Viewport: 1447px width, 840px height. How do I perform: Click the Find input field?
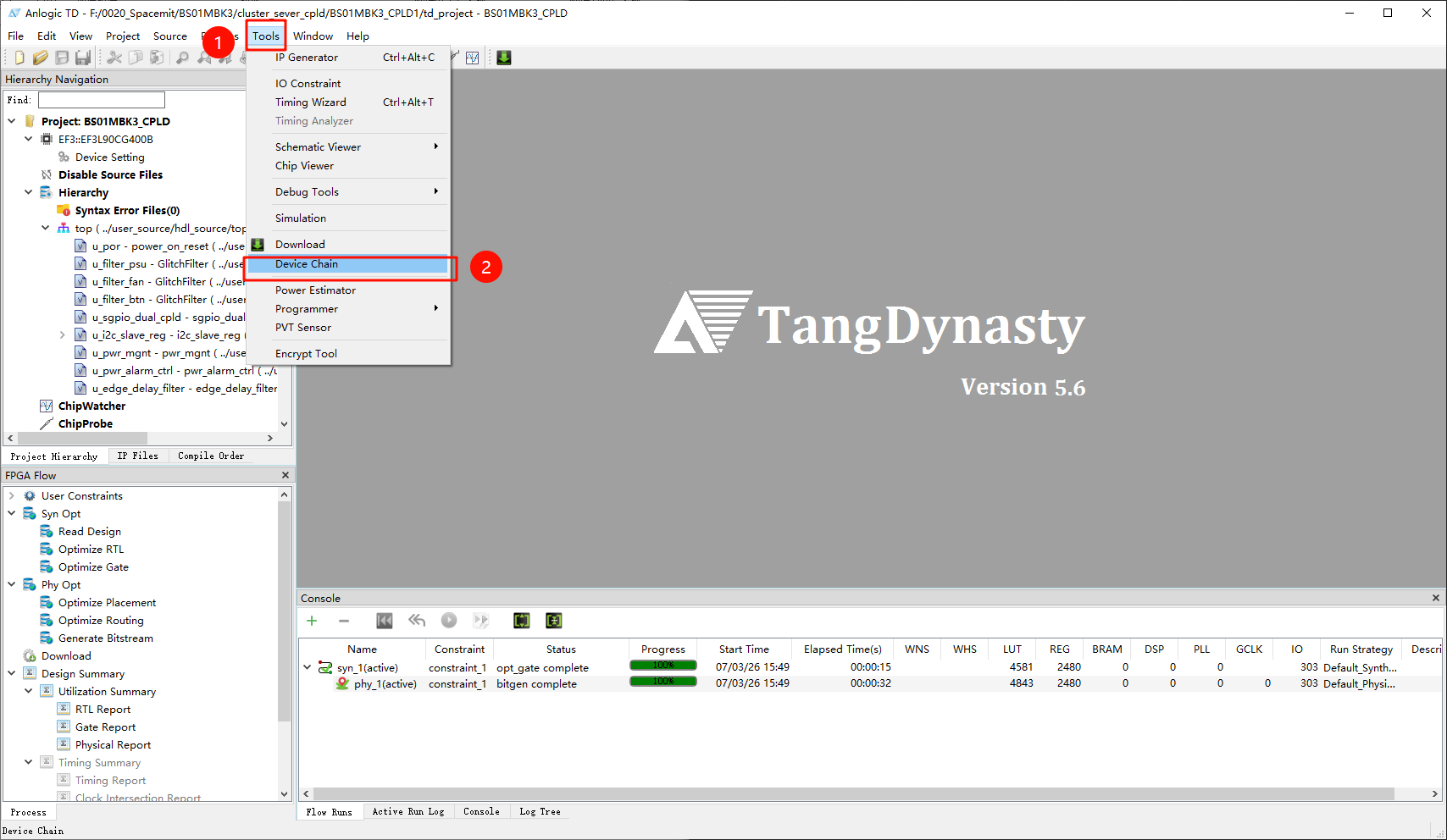tap(102, 100)
